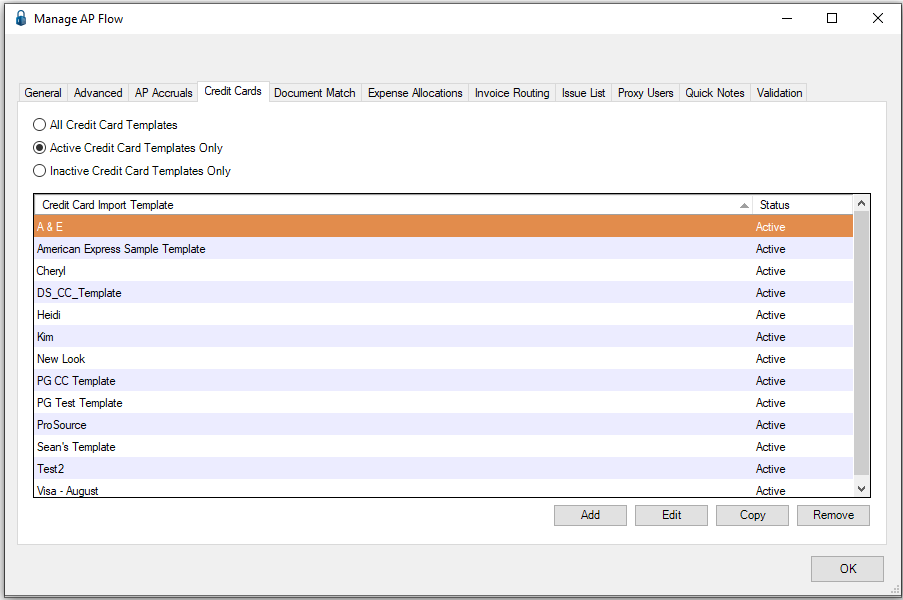Select the Test2 template row
903x600 pixels.
[444, 469]
